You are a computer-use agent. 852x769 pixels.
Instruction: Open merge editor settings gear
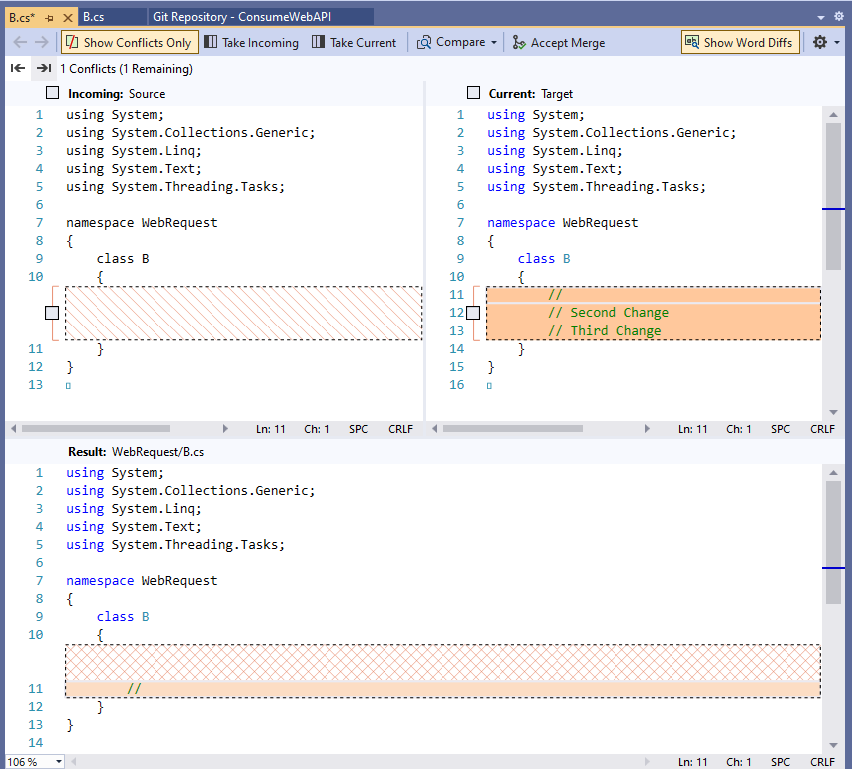[820, 42]
